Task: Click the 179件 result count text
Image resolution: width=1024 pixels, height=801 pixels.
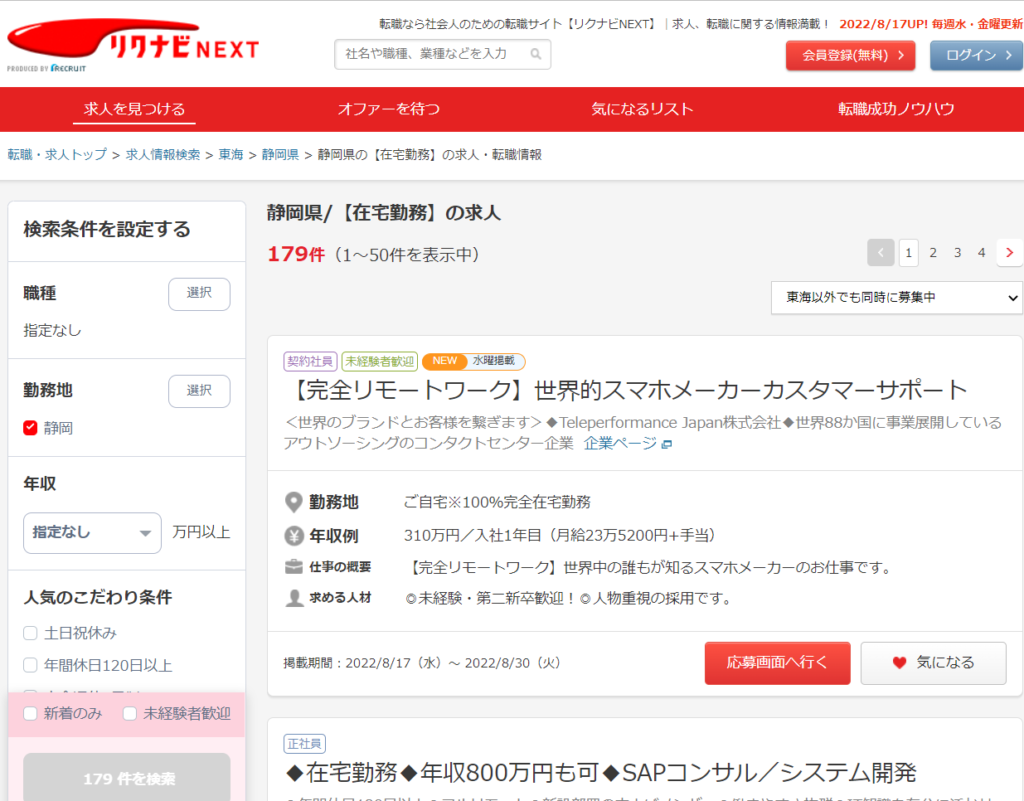Action: tap(296, 255)
